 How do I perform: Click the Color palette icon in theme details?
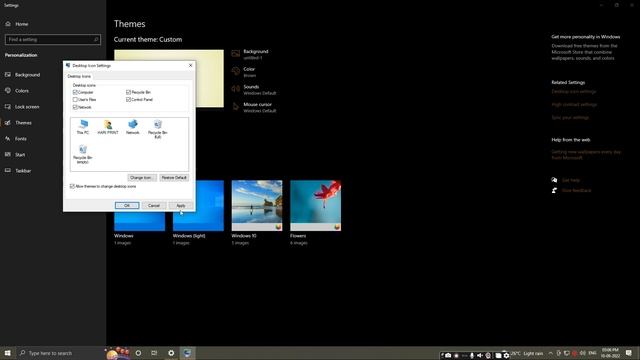click(x=236, y=71)
